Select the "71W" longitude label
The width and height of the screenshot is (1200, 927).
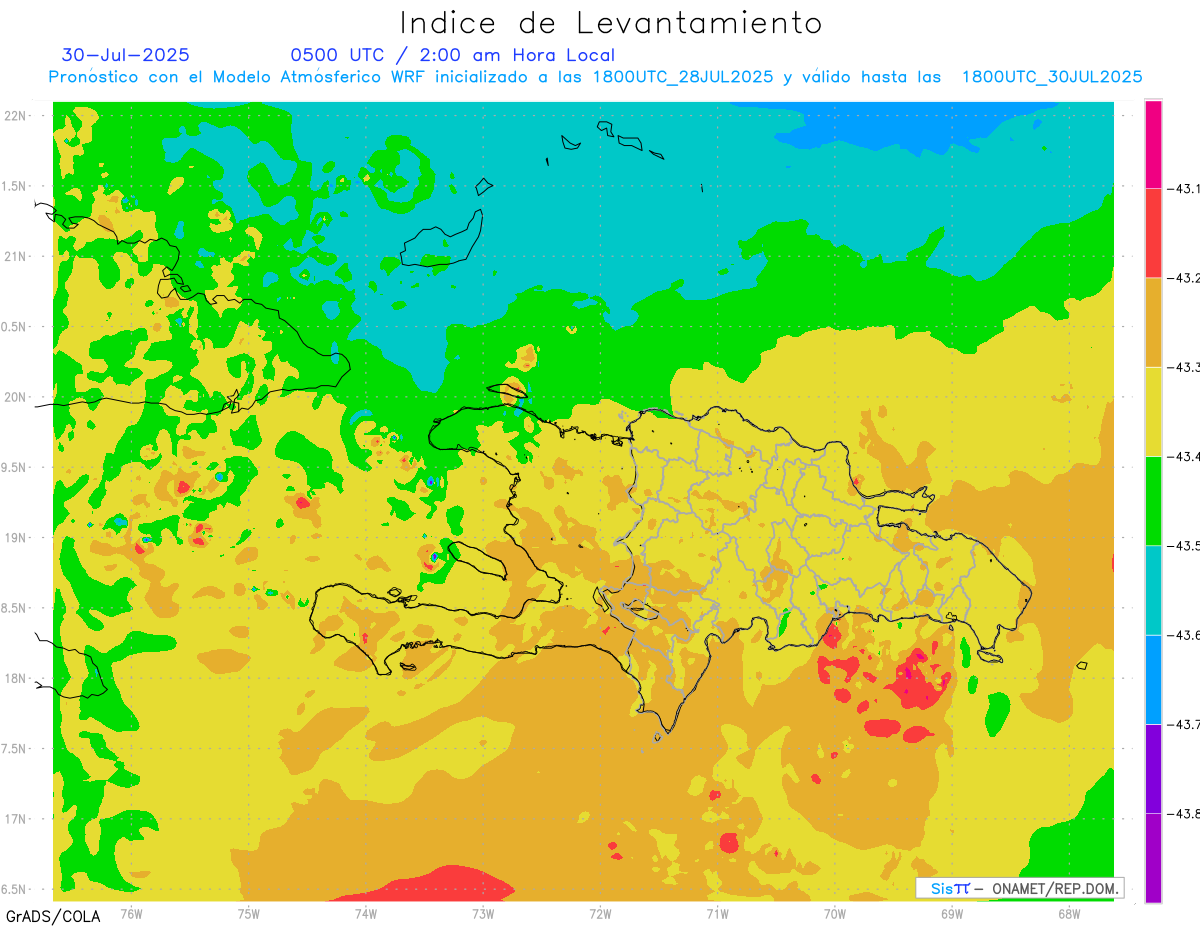[717, 913]
